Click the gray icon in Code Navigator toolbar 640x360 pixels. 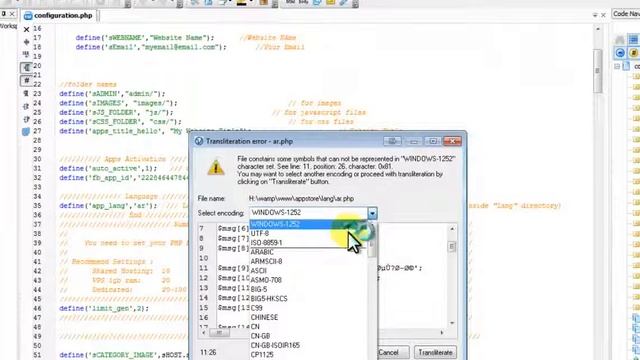620,40
